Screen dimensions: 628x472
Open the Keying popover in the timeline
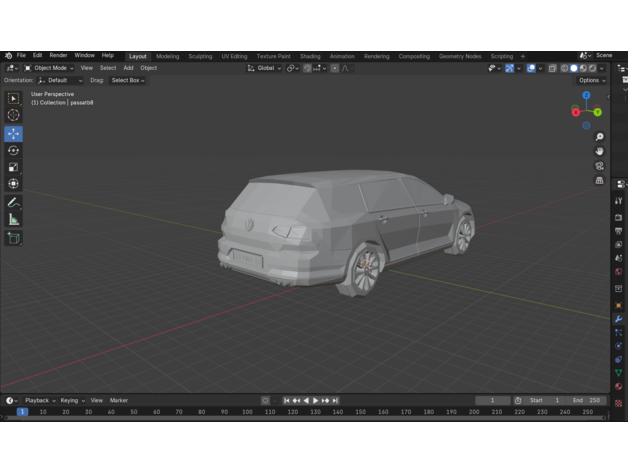tap(71, 400)
